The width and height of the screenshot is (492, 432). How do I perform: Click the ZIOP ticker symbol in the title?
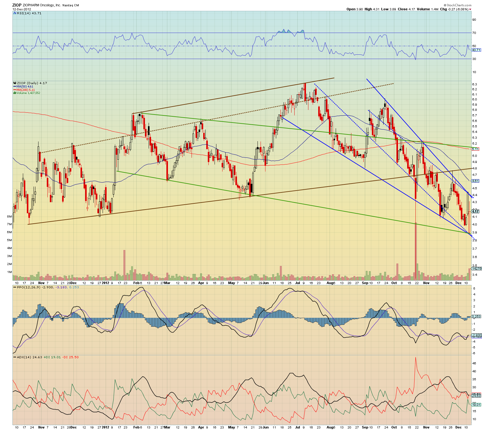pyautogui.click(x=17, y=5)
